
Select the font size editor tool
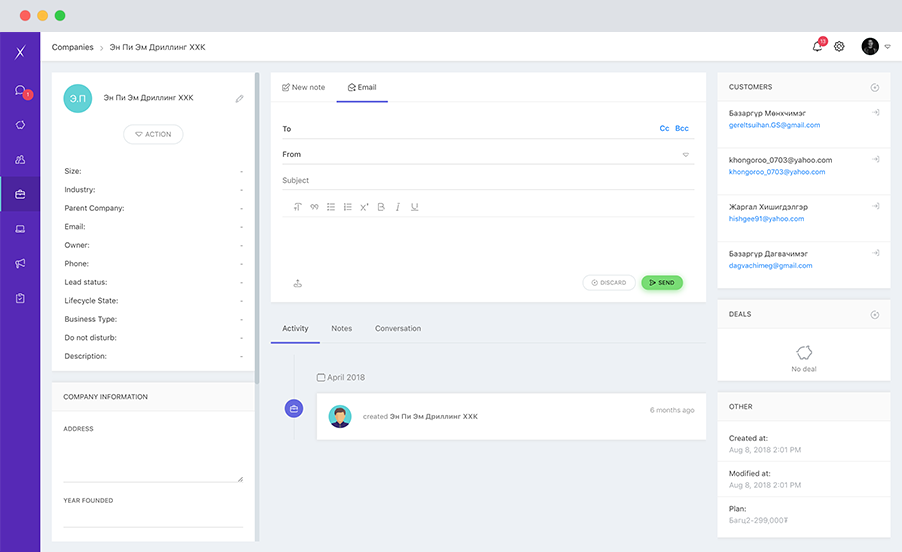297,207
